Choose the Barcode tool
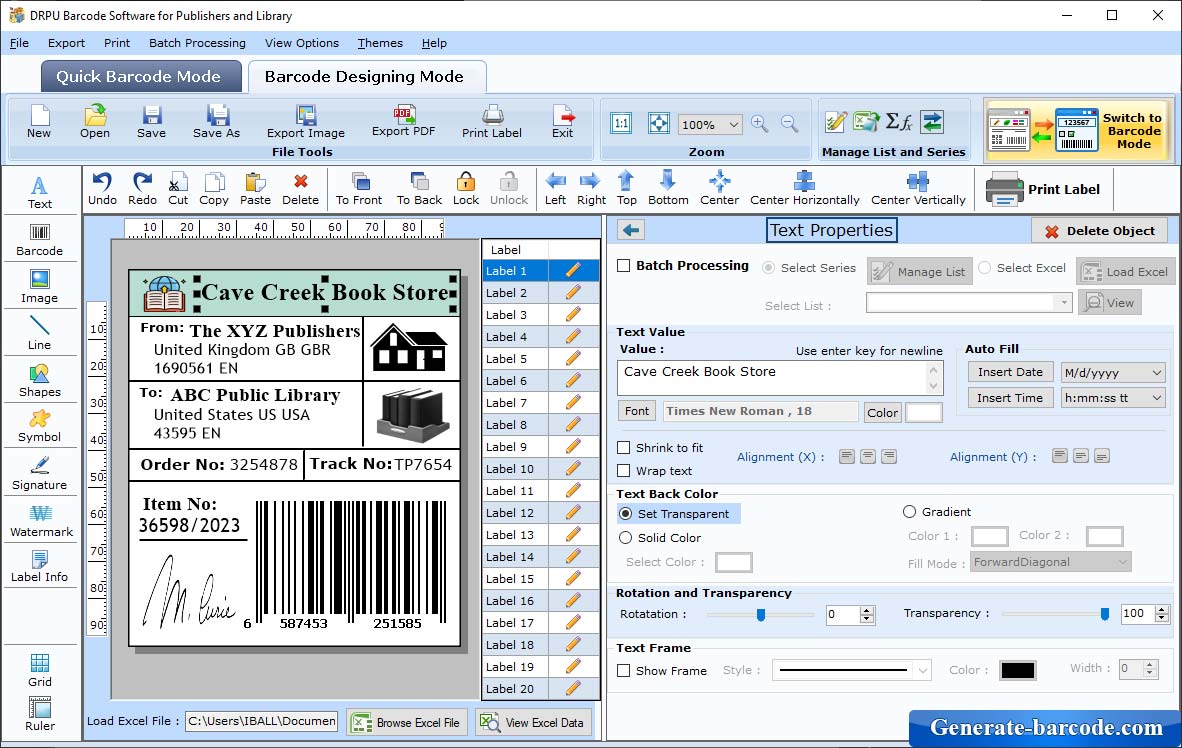The height and width of the screenshot is (748, 1182). [39, 240]
